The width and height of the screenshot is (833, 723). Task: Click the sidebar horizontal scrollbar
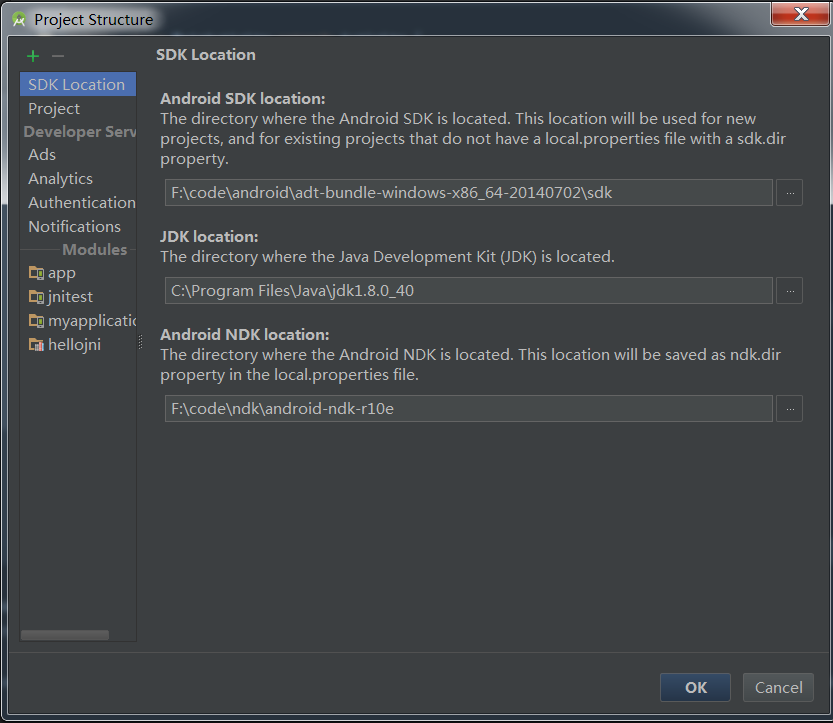click(x=65, y=635)
